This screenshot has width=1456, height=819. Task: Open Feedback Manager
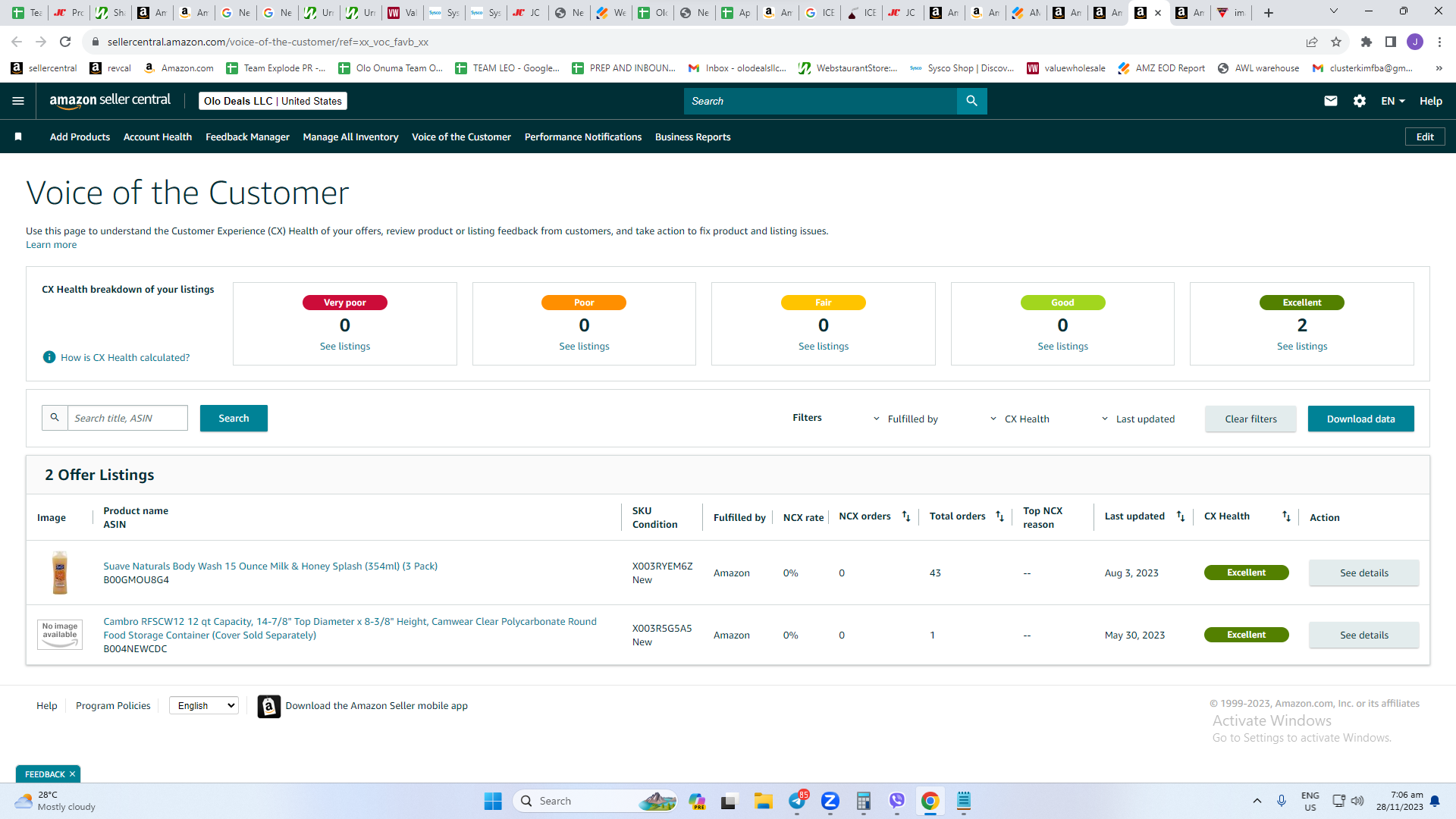pyautogui.click(x=247, y=136)
